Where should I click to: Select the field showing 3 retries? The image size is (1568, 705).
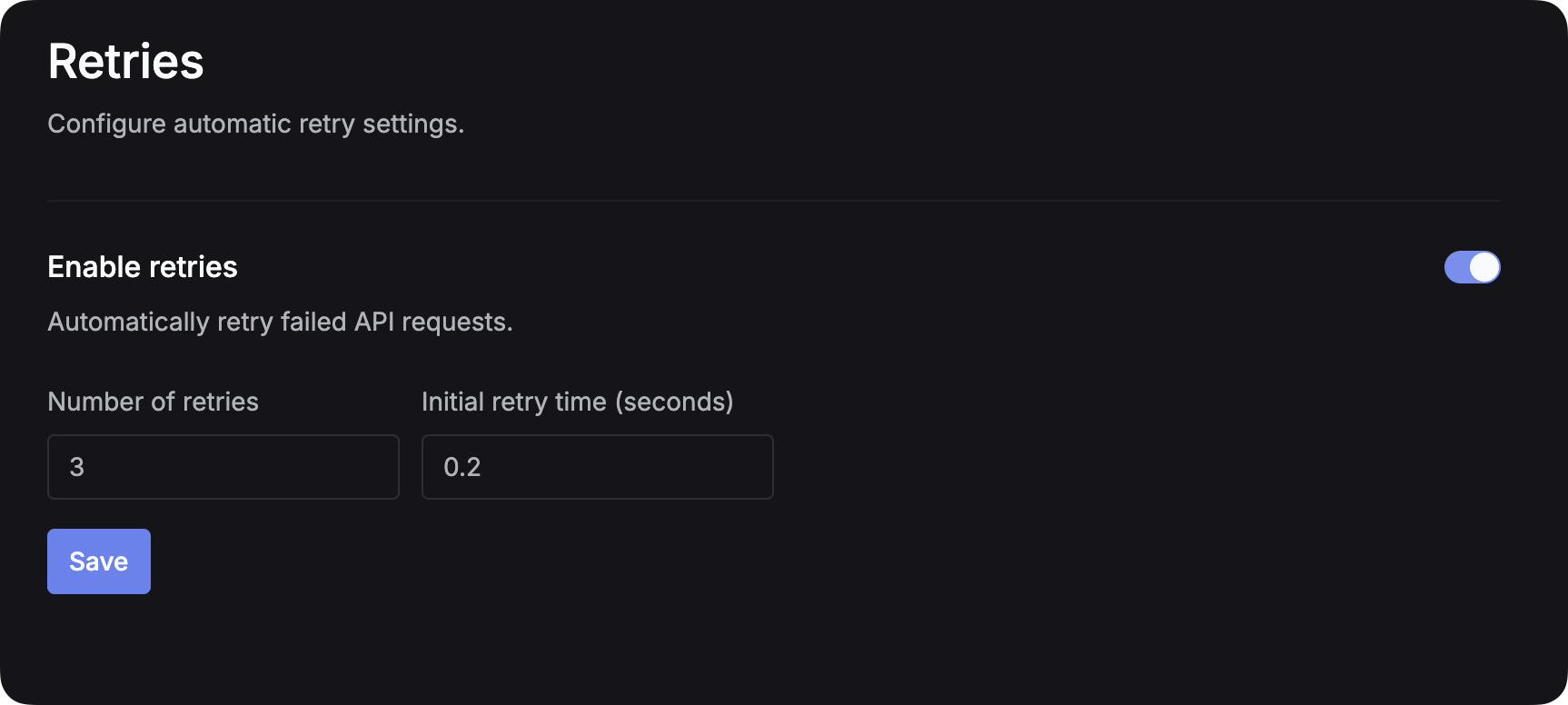coord(223,467)
